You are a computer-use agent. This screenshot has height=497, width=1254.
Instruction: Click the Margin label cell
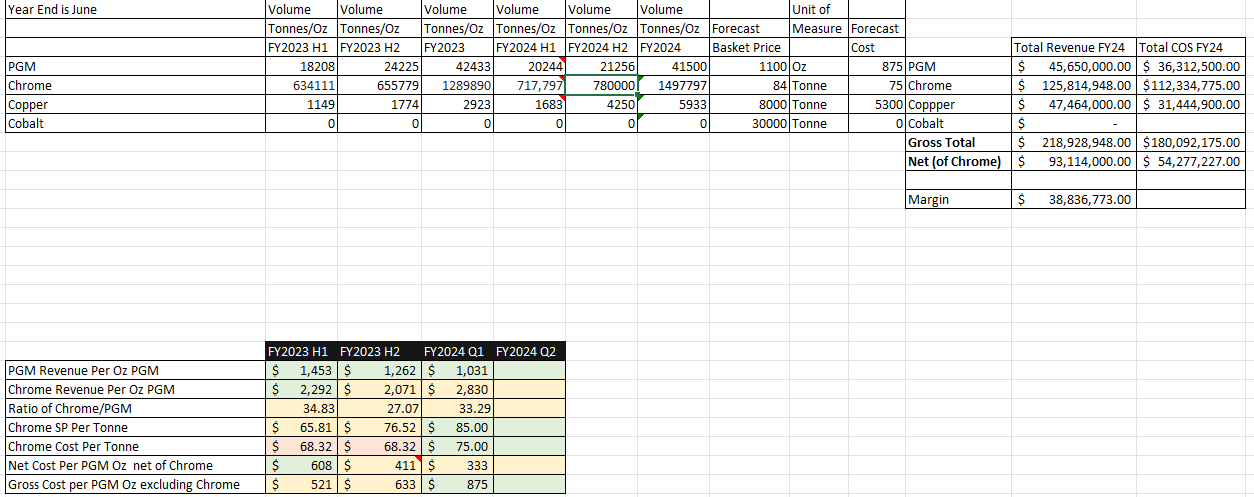tap(959, 200)
